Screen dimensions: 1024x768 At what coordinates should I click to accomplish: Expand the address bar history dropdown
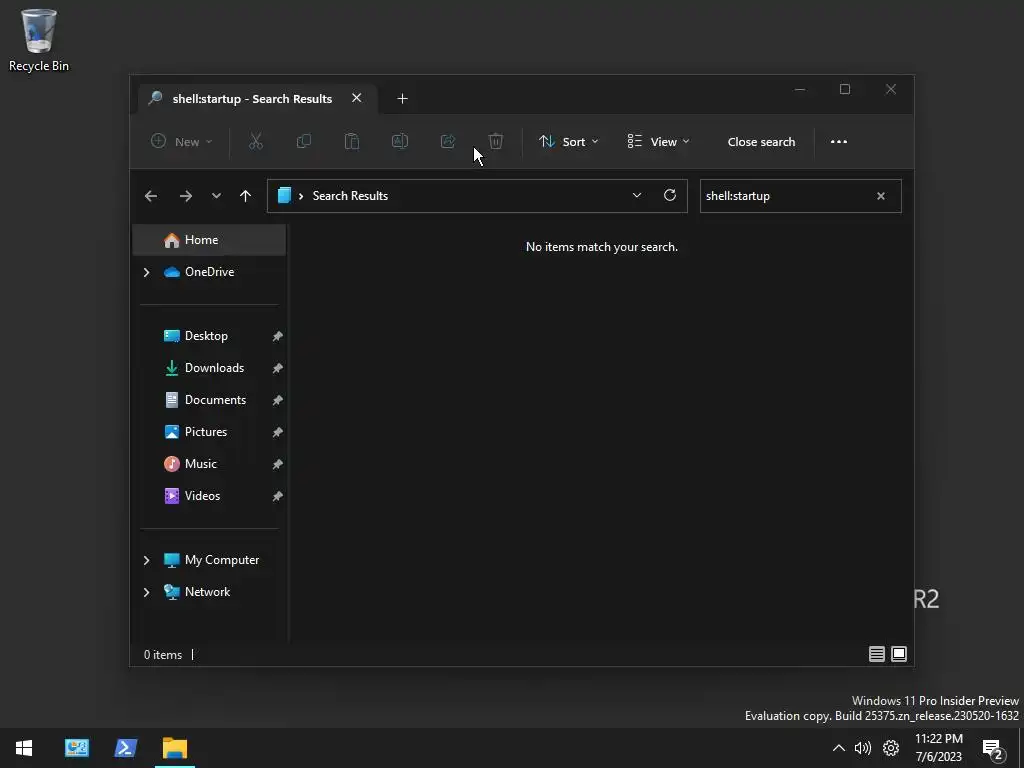tap(637, 195)
